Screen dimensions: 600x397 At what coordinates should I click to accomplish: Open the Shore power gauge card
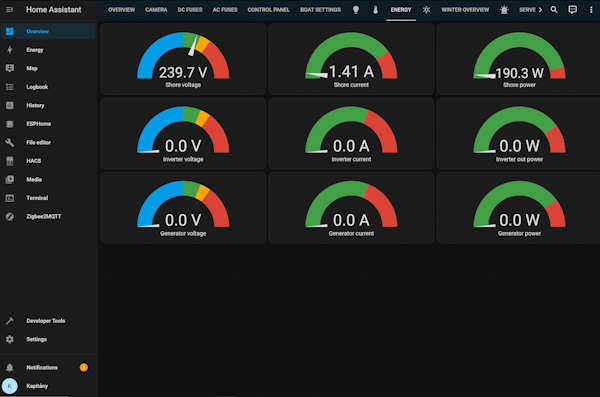pos(518,59)
